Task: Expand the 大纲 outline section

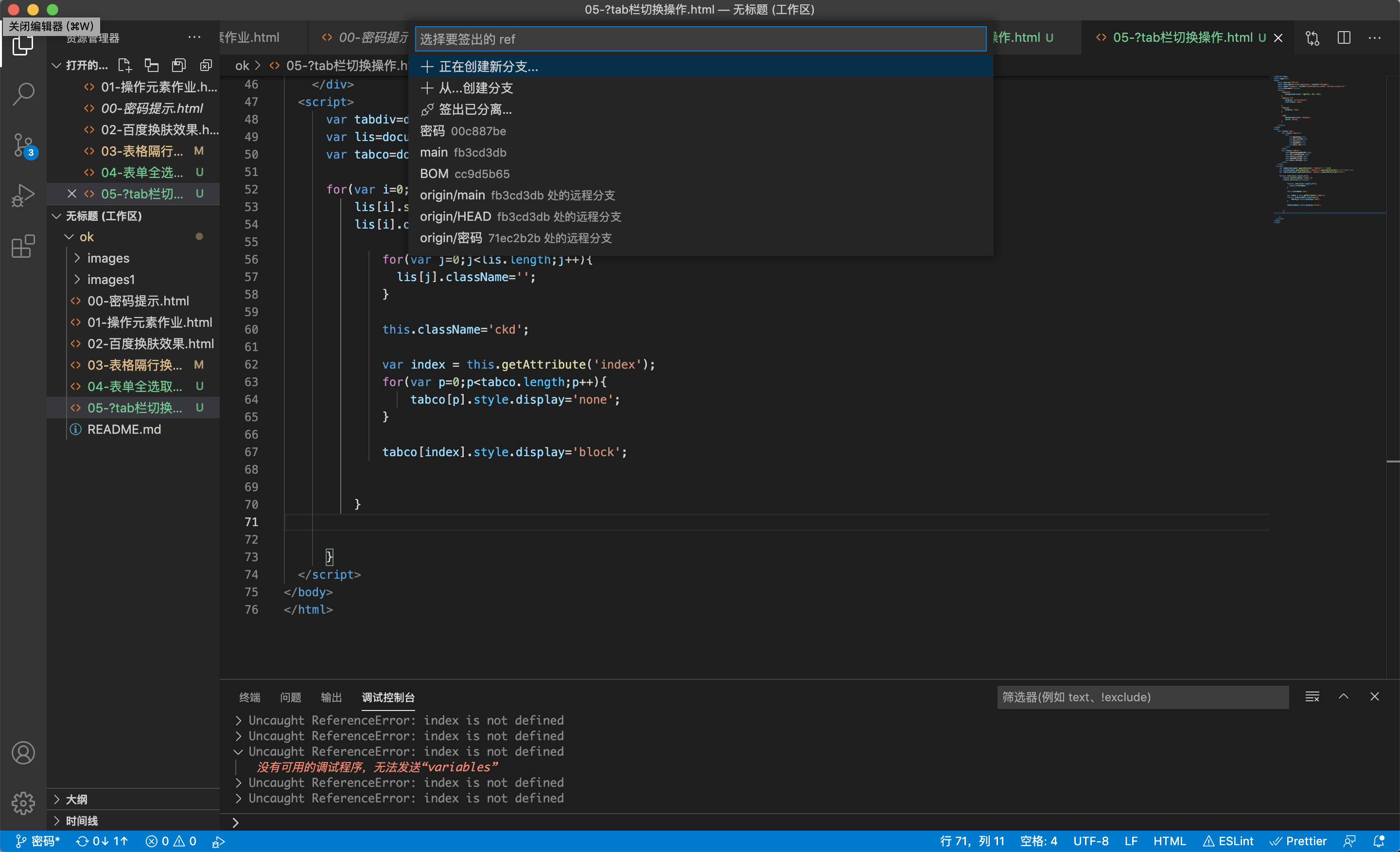Action: coord(56,799)
